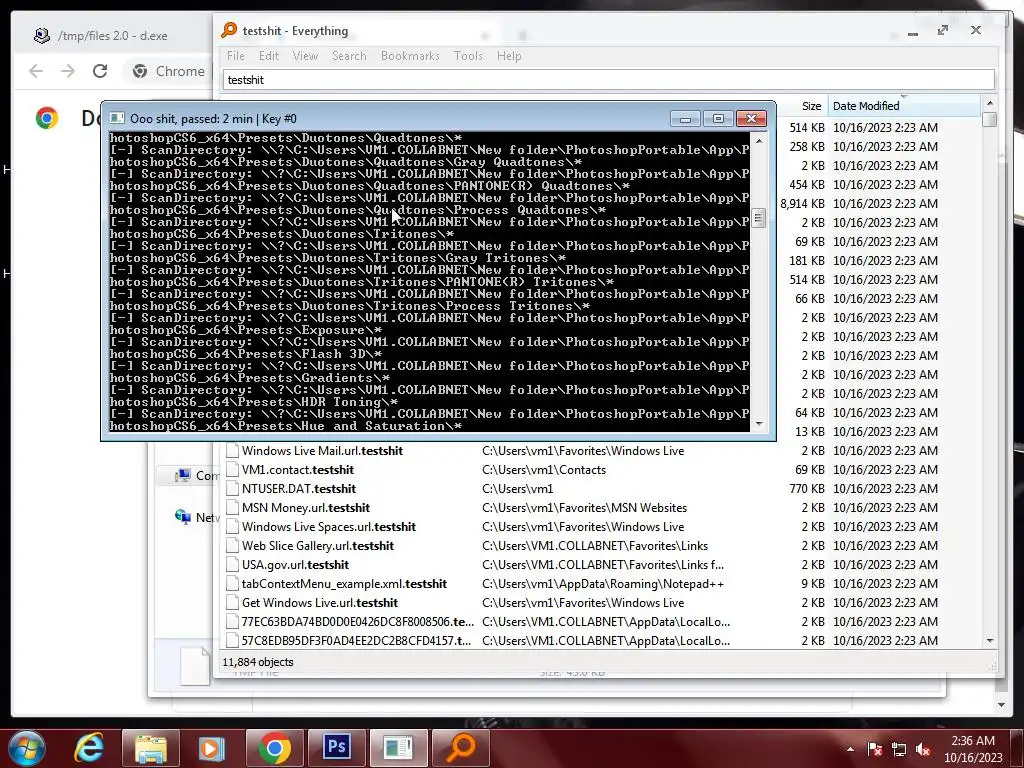The image size is (1024, 768).
Task: Click the network tray icon
Action: [899, 749]
